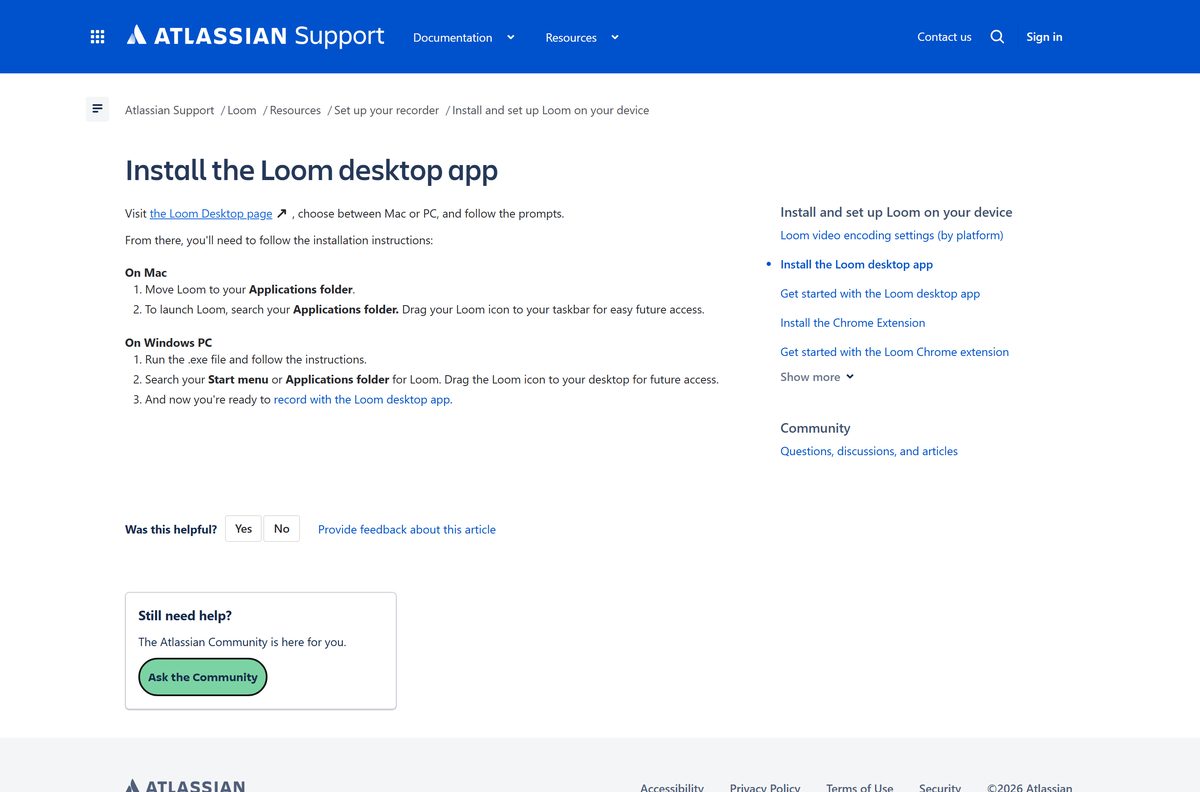Go to Set up your recorder breadcrumb
Viewport: 1200px width, 792px height.
(x=386, y=110)
